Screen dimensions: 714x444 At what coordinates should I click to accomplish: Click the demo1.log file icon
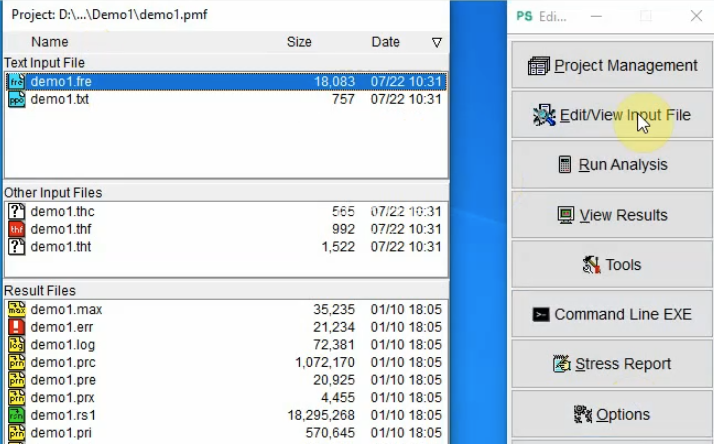pyautogui.click(x=16, y=345)
